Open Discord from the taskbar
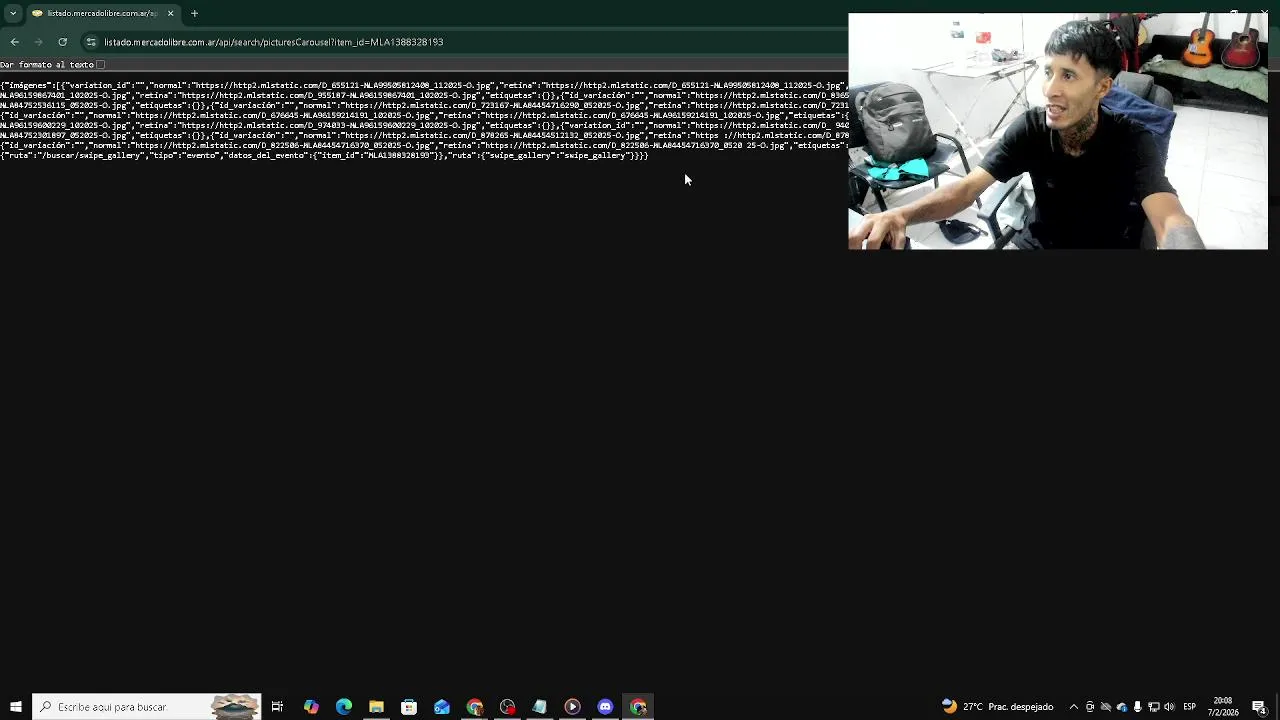Image resolution: width=1280 pixels, height=720 pixels. [x=605, y=707]
